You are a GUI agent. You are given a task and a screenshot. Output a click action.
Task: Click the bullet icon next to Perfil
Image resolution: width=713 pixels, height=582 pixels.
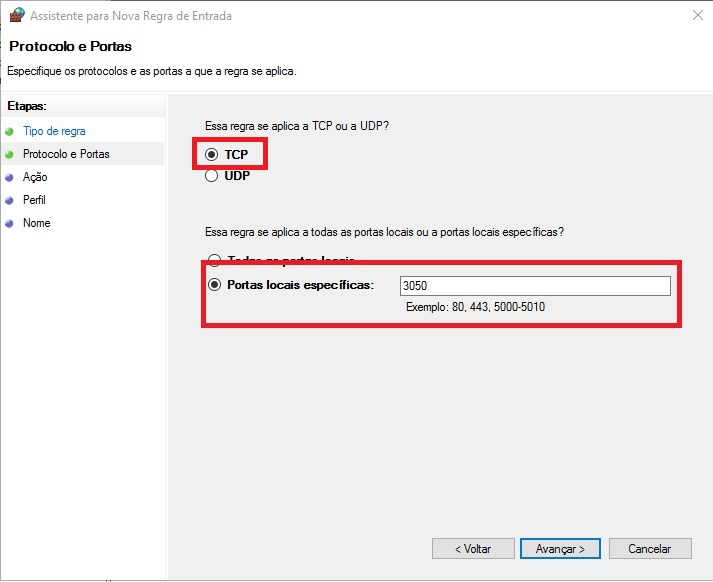[x=10, y=200]
